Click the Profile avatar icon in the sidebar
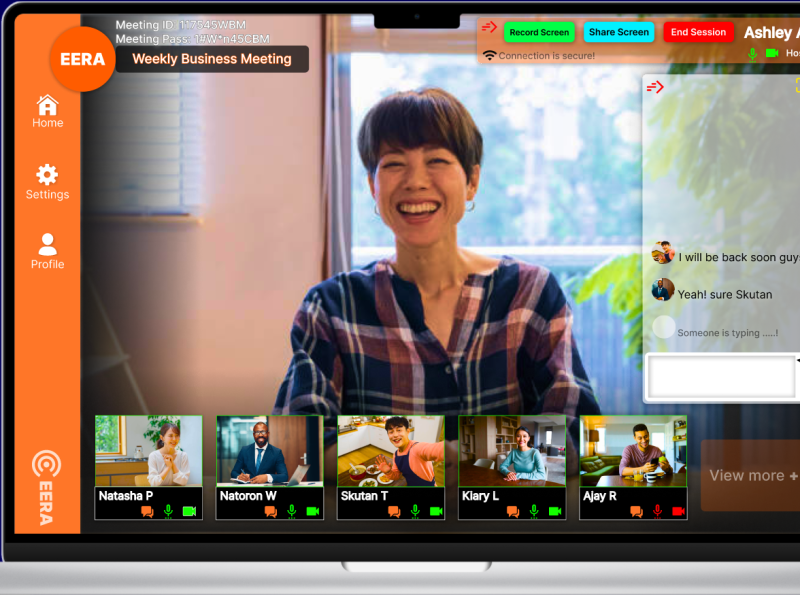Screen dimensions: 800x595 tap(47, 240)
